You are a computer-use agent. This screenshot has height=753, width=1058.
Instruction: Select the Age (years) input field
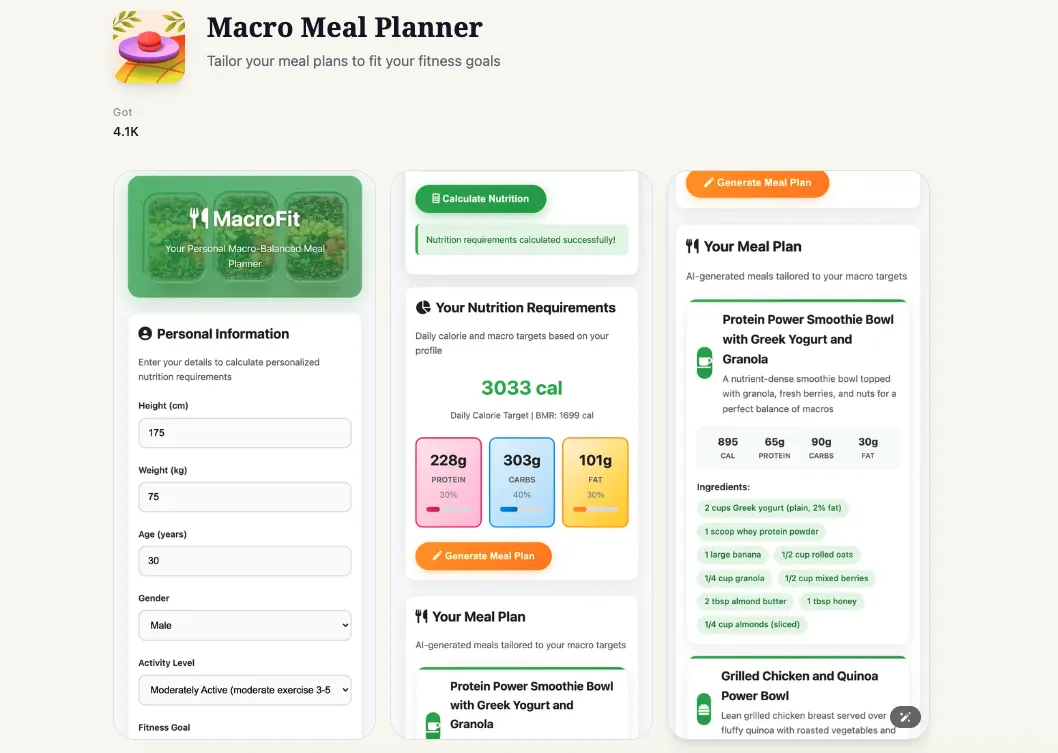[245, 561]
